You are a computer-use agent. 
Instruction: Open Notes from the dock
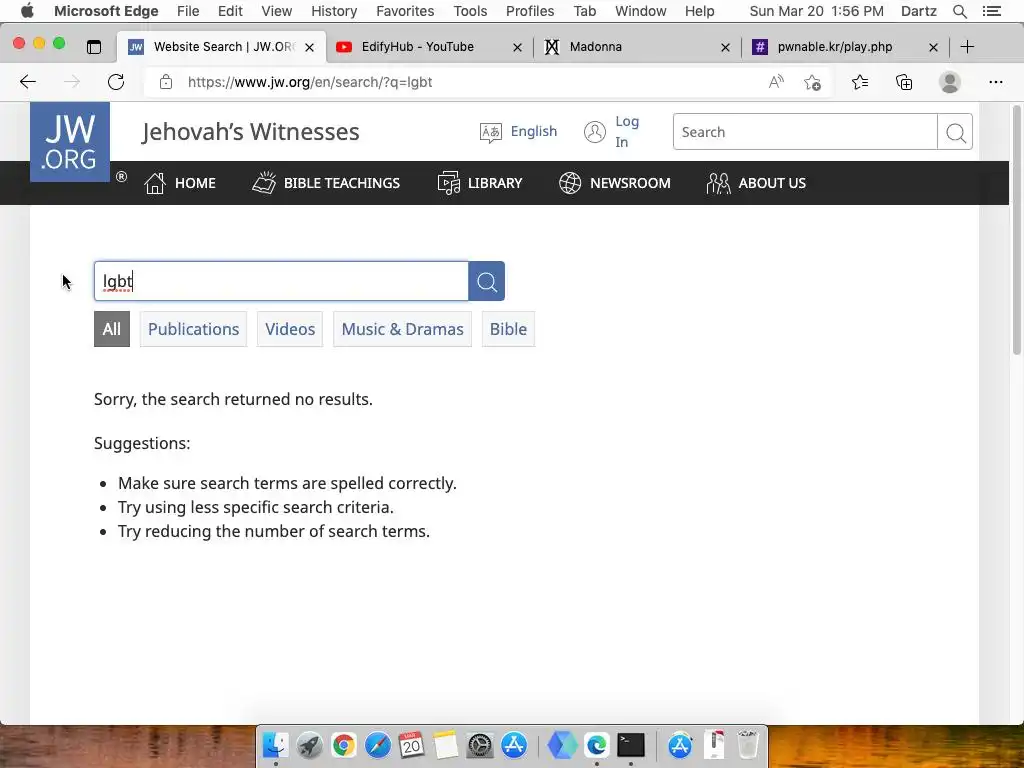click(x=446, y=745)
